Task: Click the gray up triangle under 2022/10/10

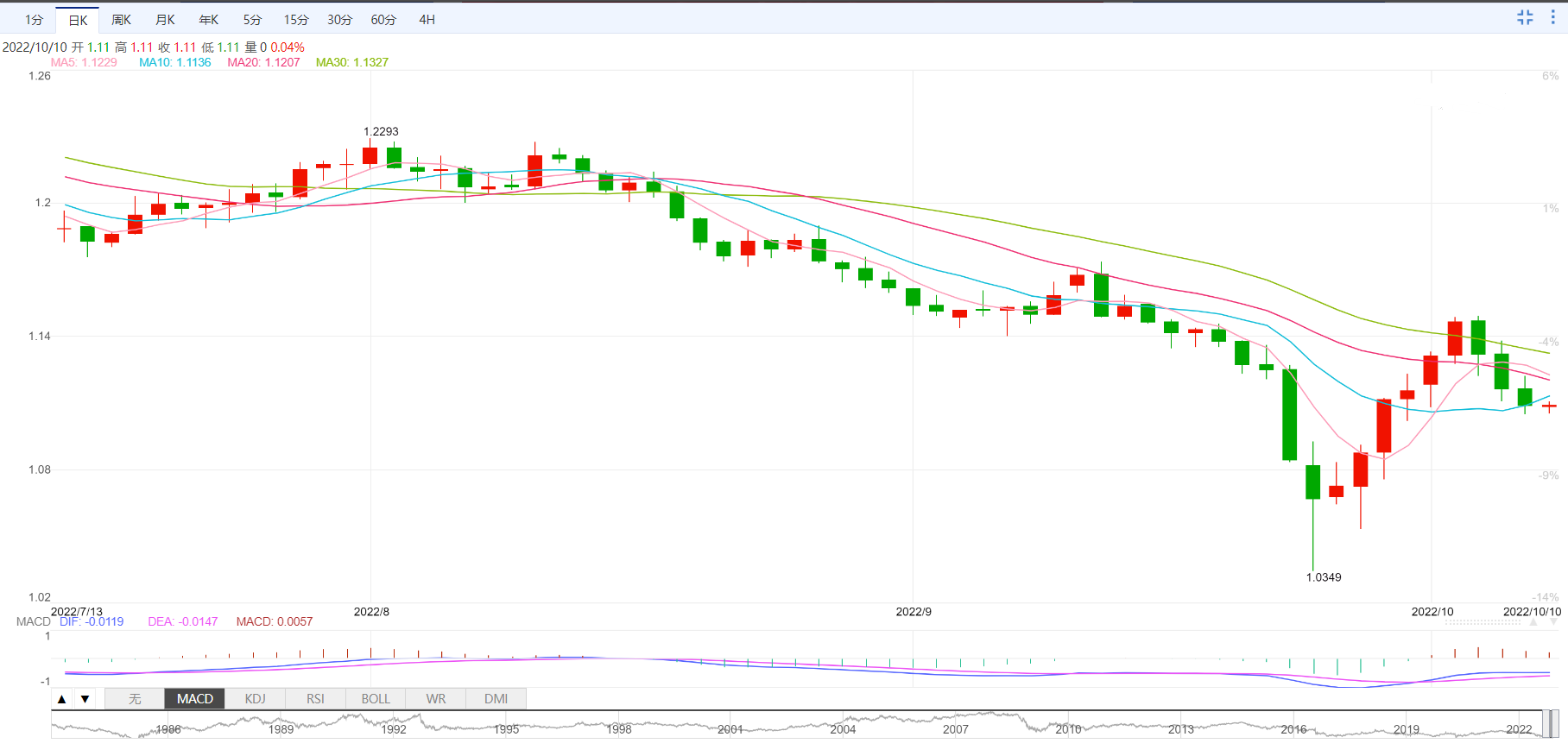Action: [1533, 621]
